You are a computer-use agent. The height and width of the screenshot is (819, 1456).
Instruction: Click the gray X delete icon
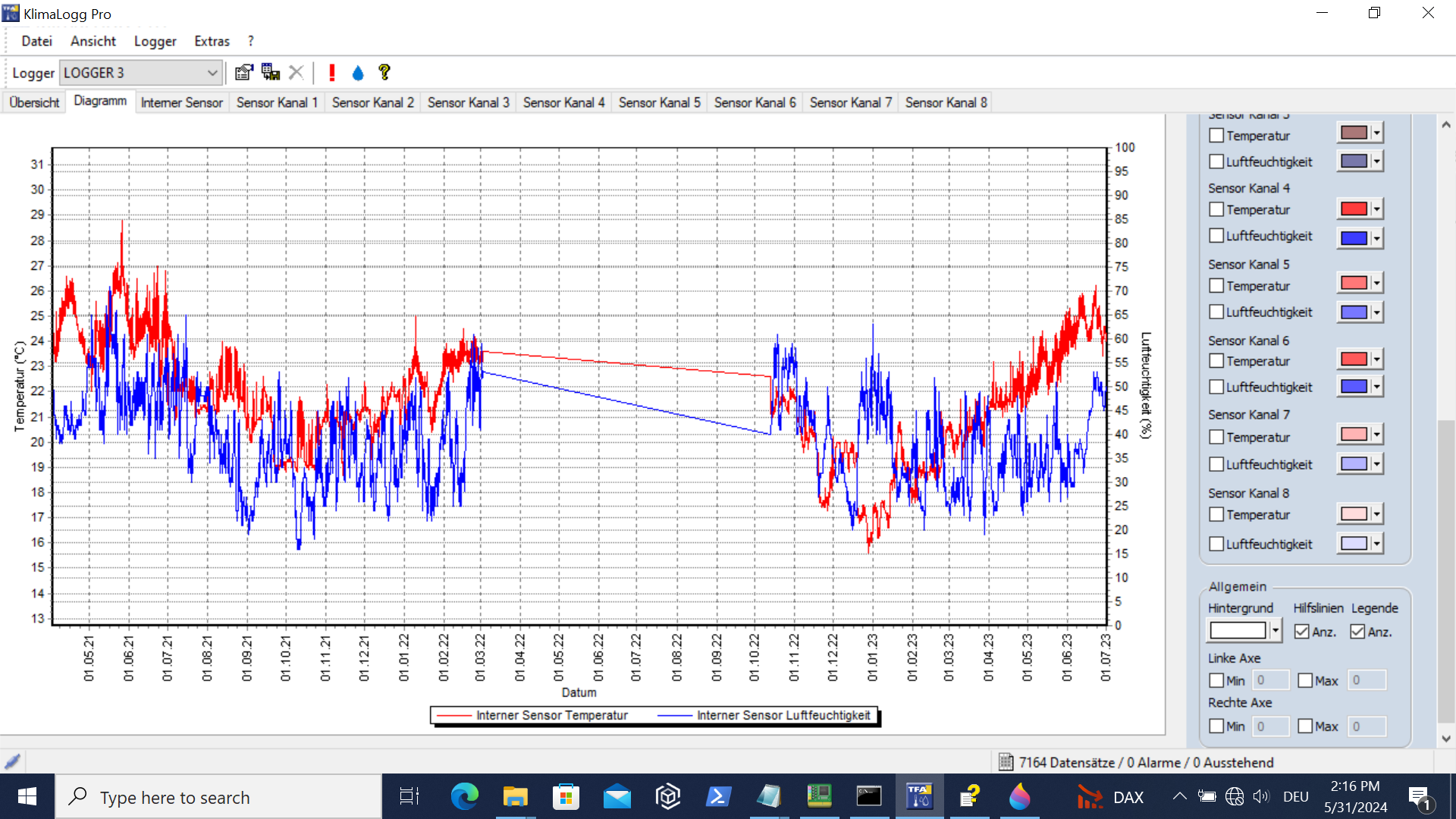297,73
